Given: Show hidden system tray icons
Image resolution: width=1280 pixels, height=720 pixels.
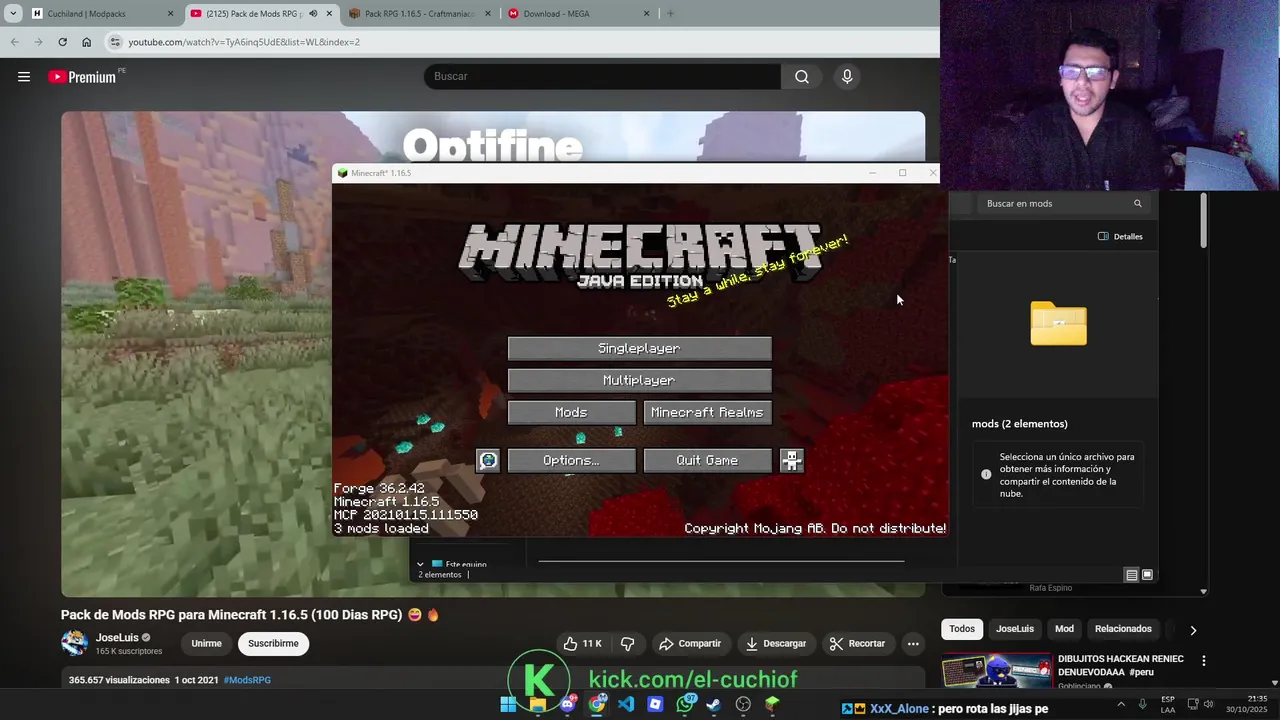Looking at the screenshot, I should tap(1121, 704).
